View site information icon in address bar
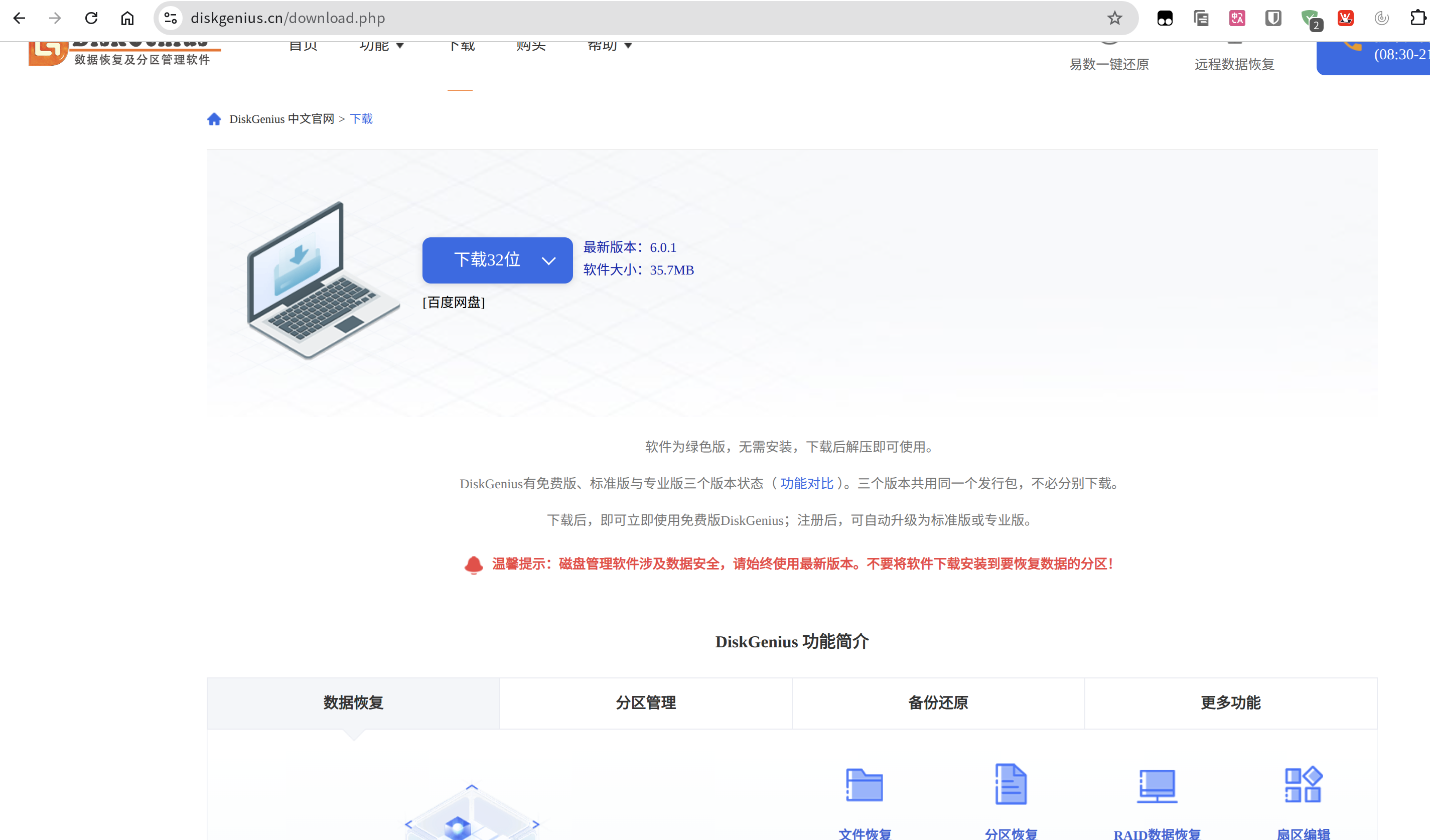This screenshot has width=1430, height=840. click(170, 18)
